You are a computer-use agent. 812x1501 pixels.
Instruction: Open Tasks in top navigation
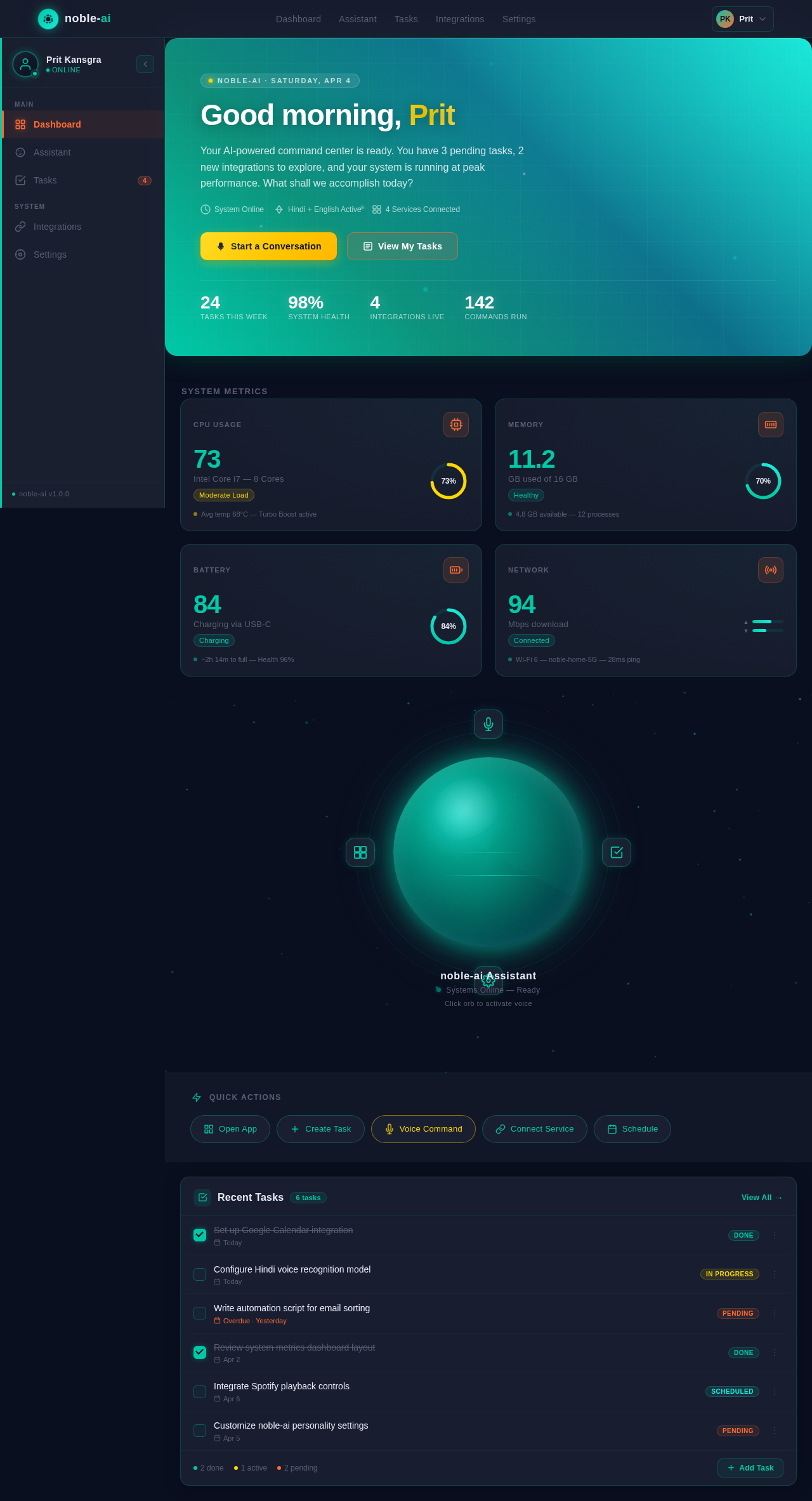(406, 19)
